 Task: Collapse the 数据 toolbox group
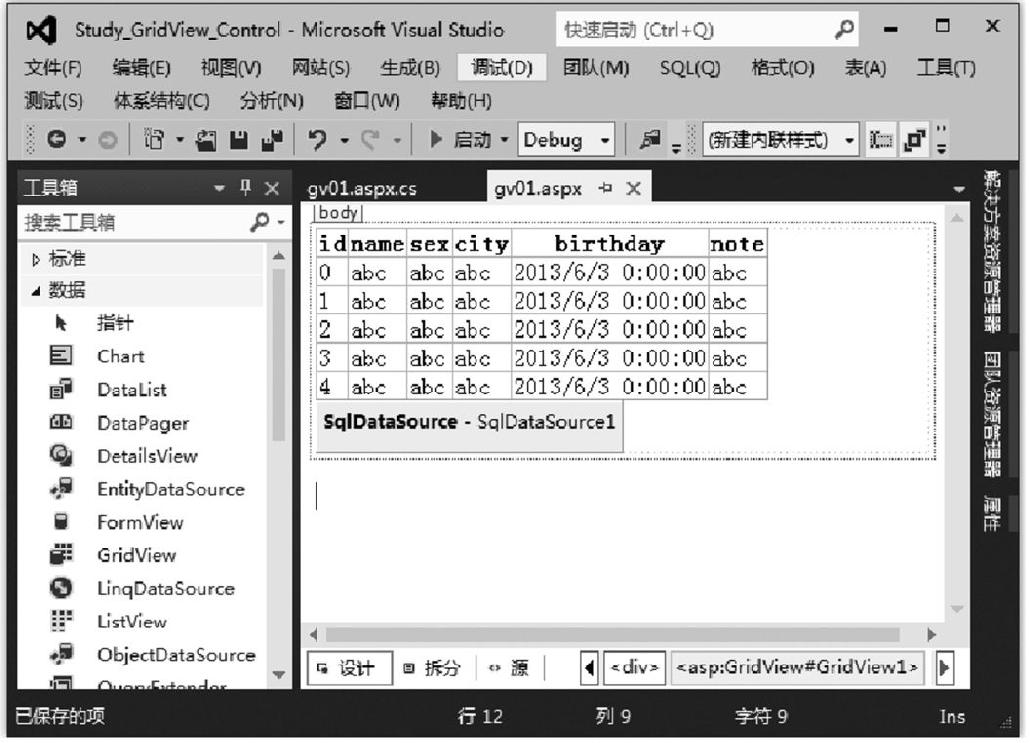click(35, 291)
